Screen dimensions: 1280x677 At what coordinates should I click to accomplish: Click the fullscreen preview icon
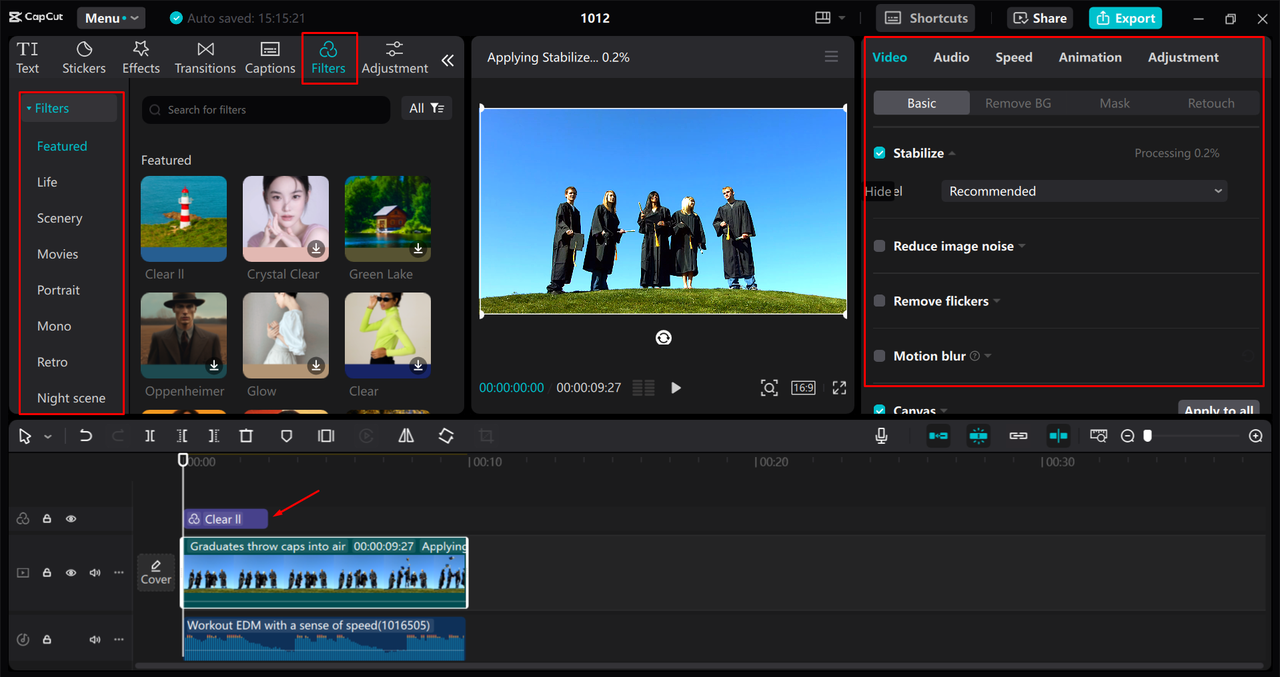(x=839, y=387)
